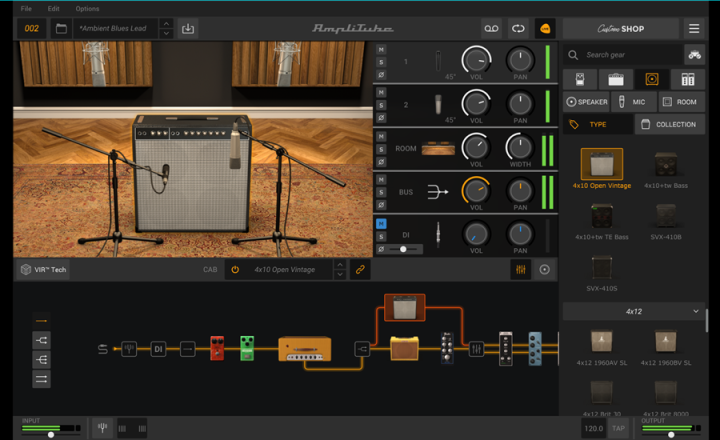Click the tuner block in signal chain
The width and height of the screenshot is (720, 440).
point(129,349)
